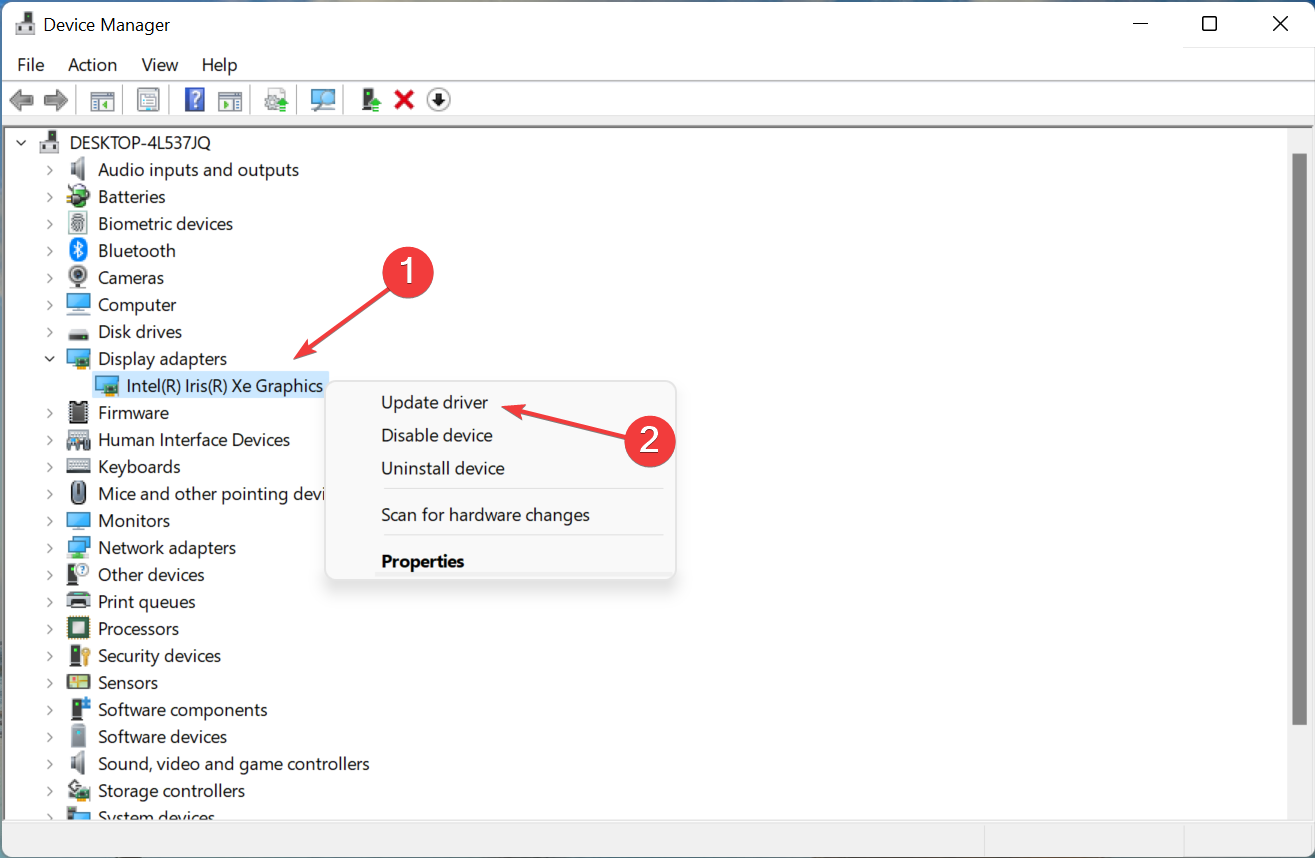
Task: Click the gear with green arrow toolbar icon
Action: coord(276,100)
